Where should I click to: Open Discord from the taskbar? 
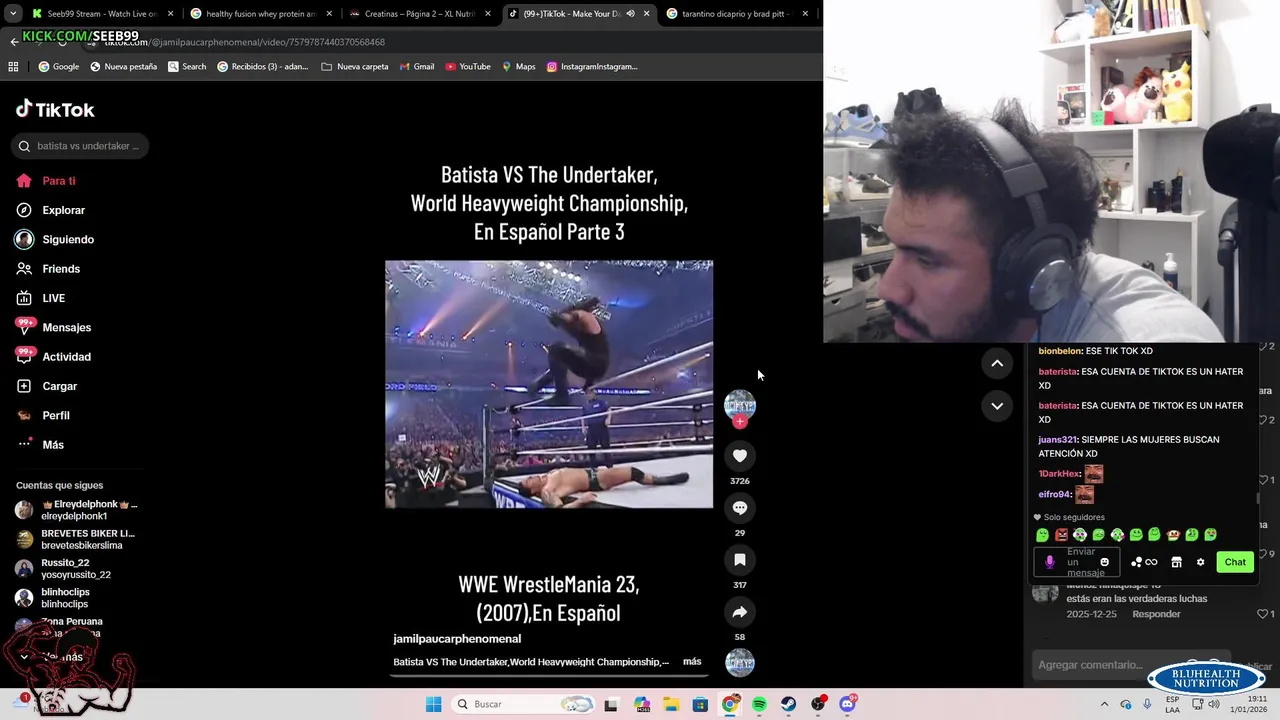[848, 704]
